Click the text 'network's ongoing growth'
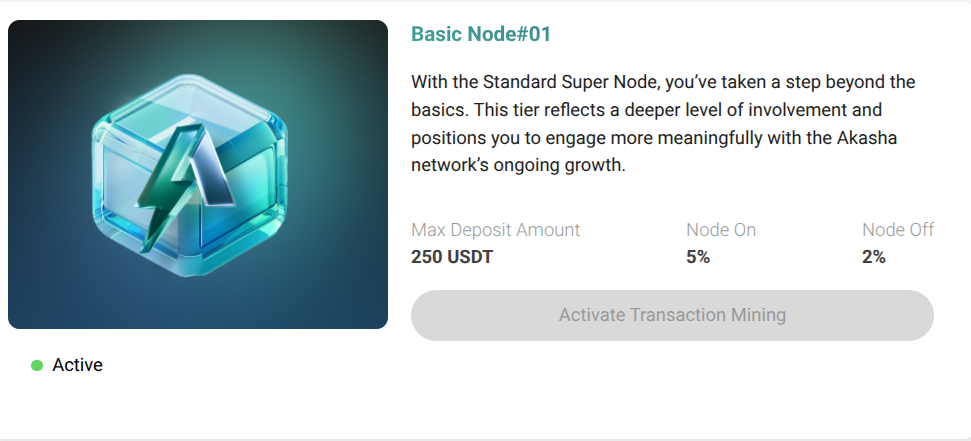Viewport: 971px width, 441px height. click(x=516, y=166)
